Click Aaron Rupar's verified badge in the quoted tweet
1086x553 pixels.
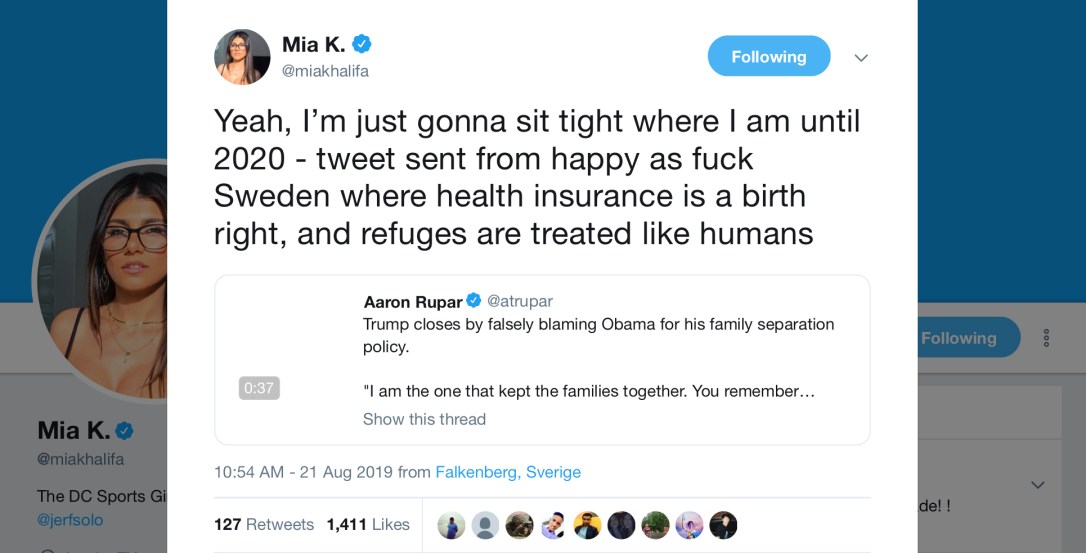[474, 301]
